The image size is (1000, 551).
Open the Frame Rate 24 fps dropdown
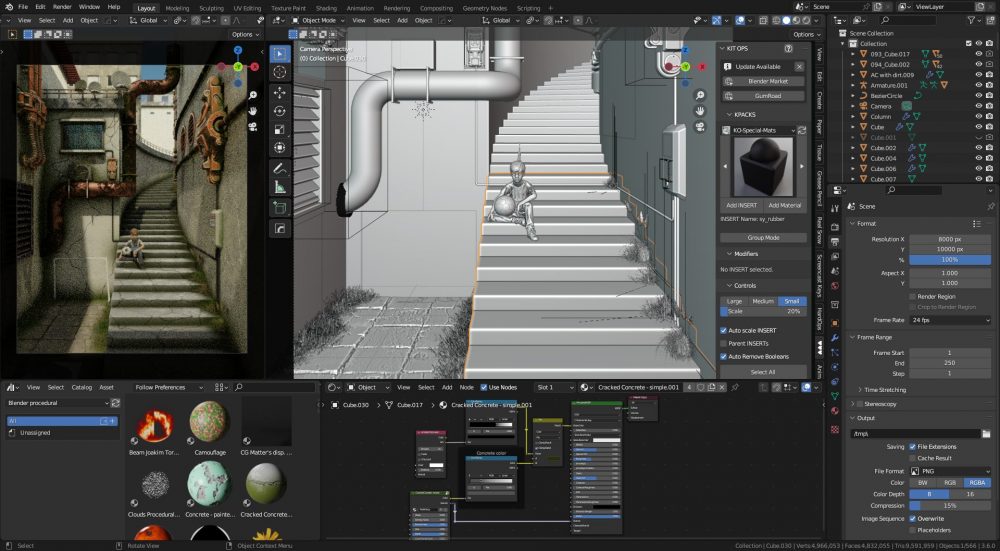[949, 320]
